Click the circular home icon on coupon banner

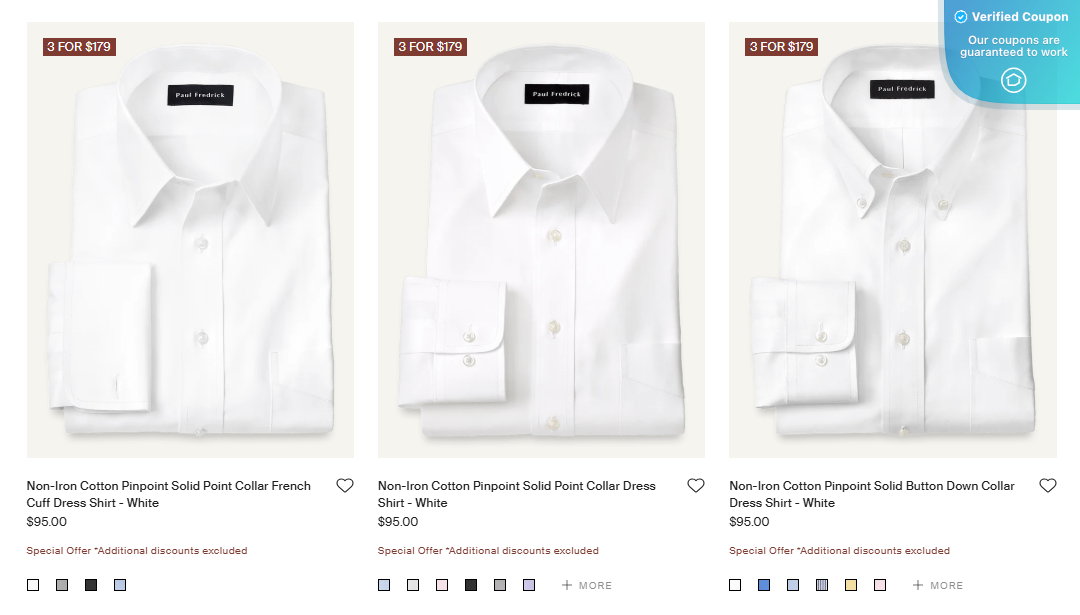pos(1013,80)
